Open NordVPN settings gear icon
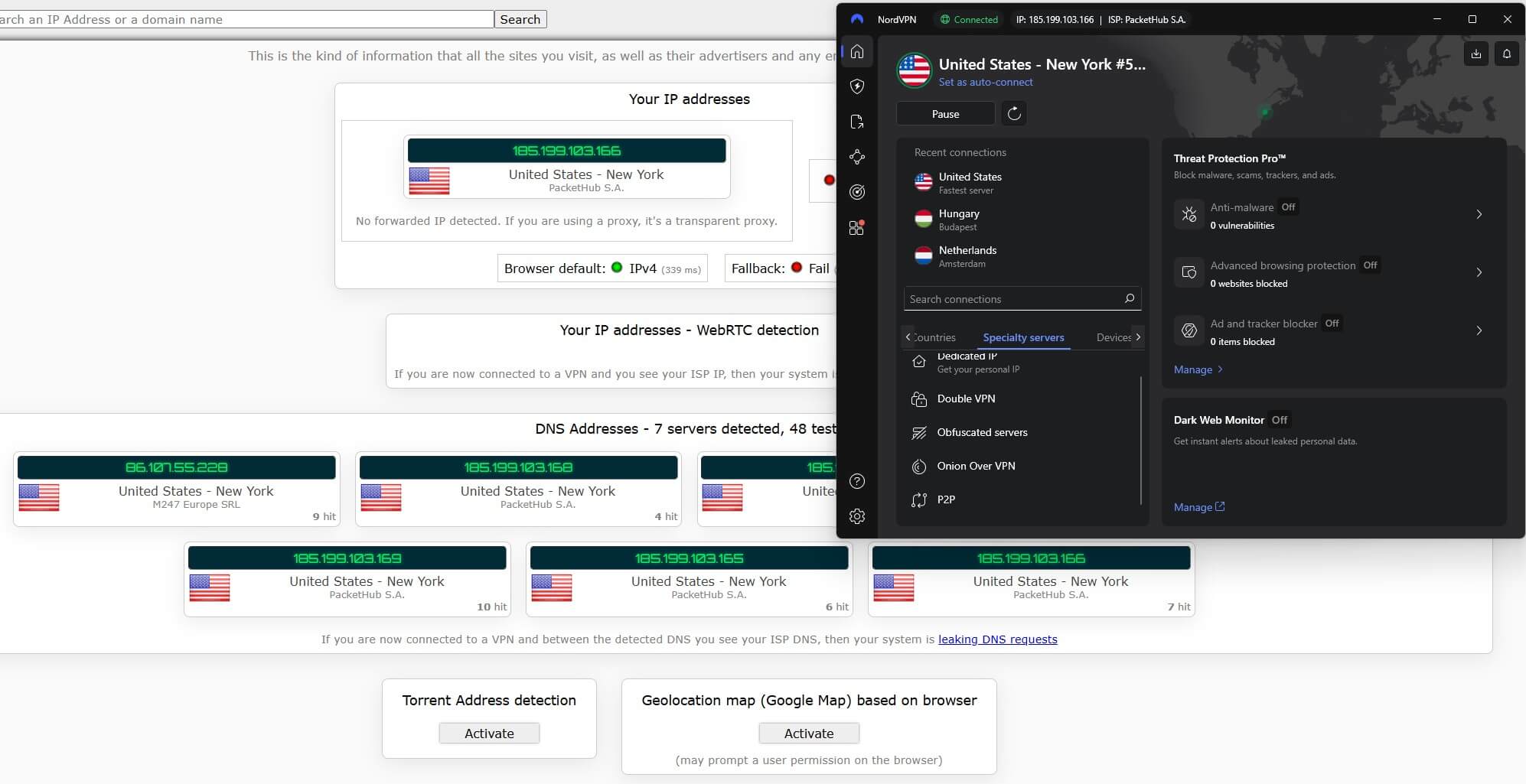The height and width of the screenshot is (784, 1526). pyautogui.click(x=857, y=516)
